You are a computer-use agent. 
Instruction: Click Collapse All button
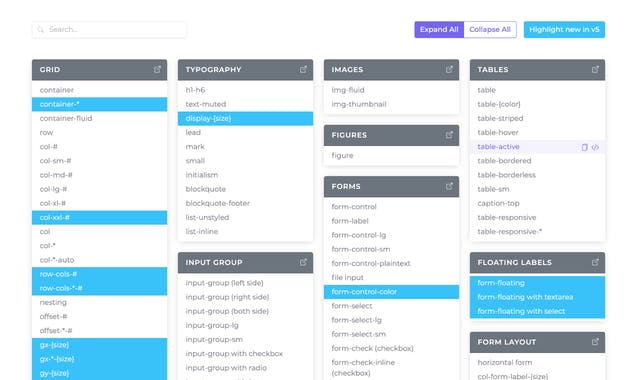[490, 30]
